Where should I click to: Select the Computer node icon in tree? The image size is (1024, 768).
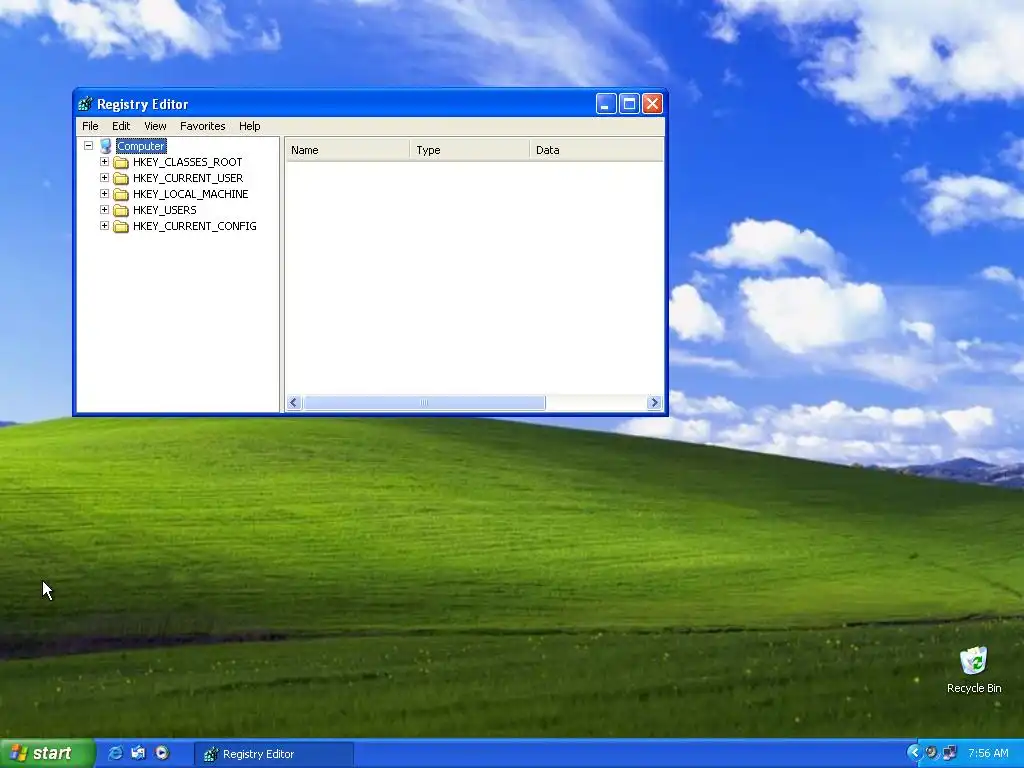106,146
